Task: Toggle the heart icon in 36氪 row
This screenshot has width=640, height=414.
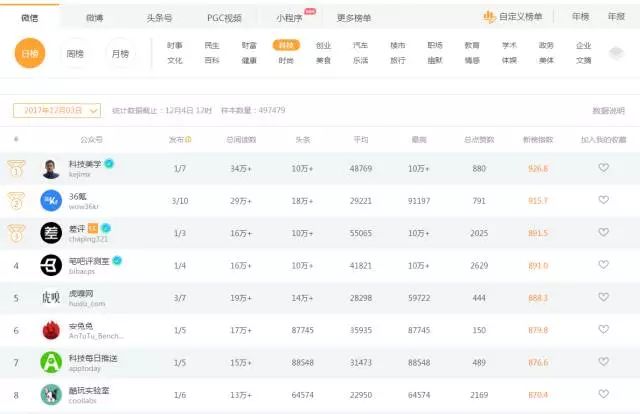Action: [604, 200]
